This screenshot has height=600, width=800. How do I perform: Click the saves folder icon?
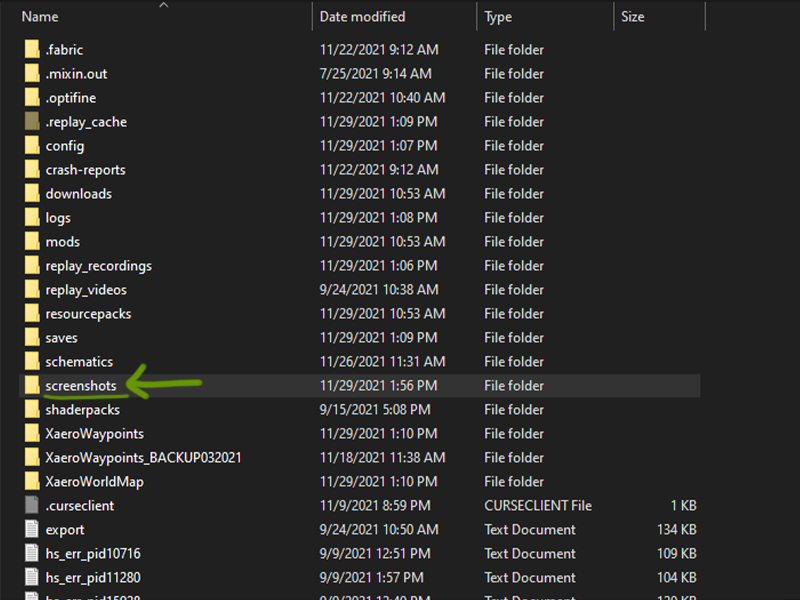click(32, 338)
